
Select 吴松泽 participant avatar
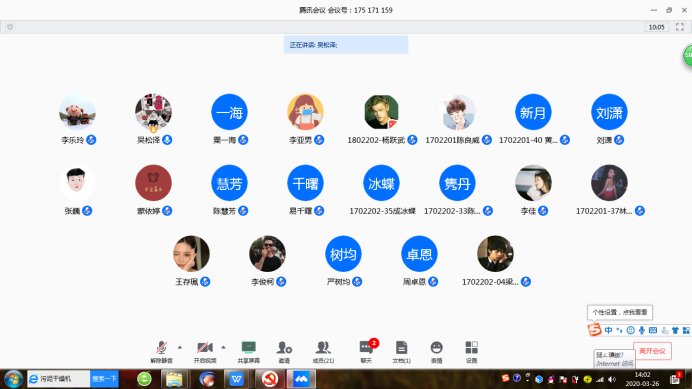[x=153, y=112]
